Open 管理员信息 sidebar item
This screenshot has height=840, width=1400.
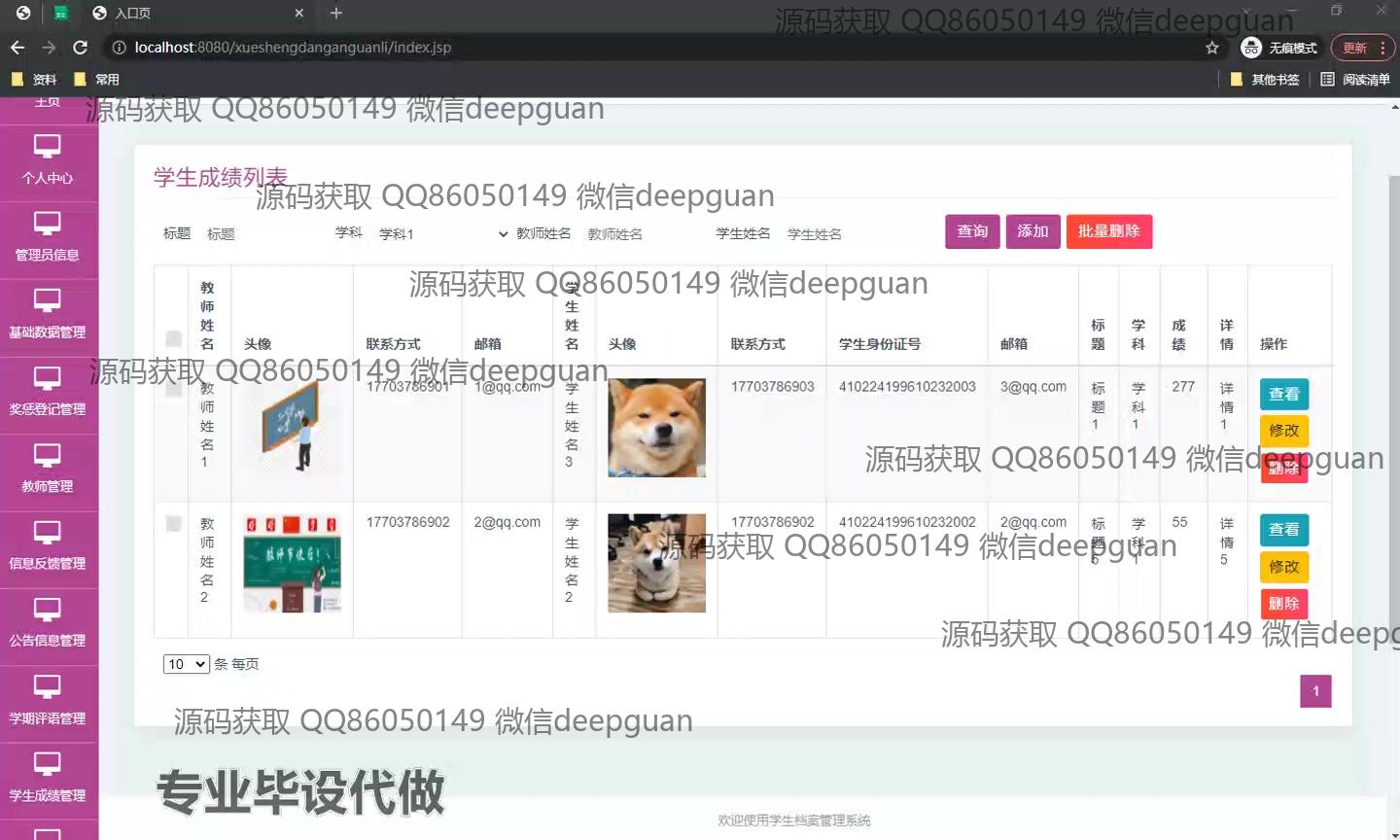[x=48, y=240]
